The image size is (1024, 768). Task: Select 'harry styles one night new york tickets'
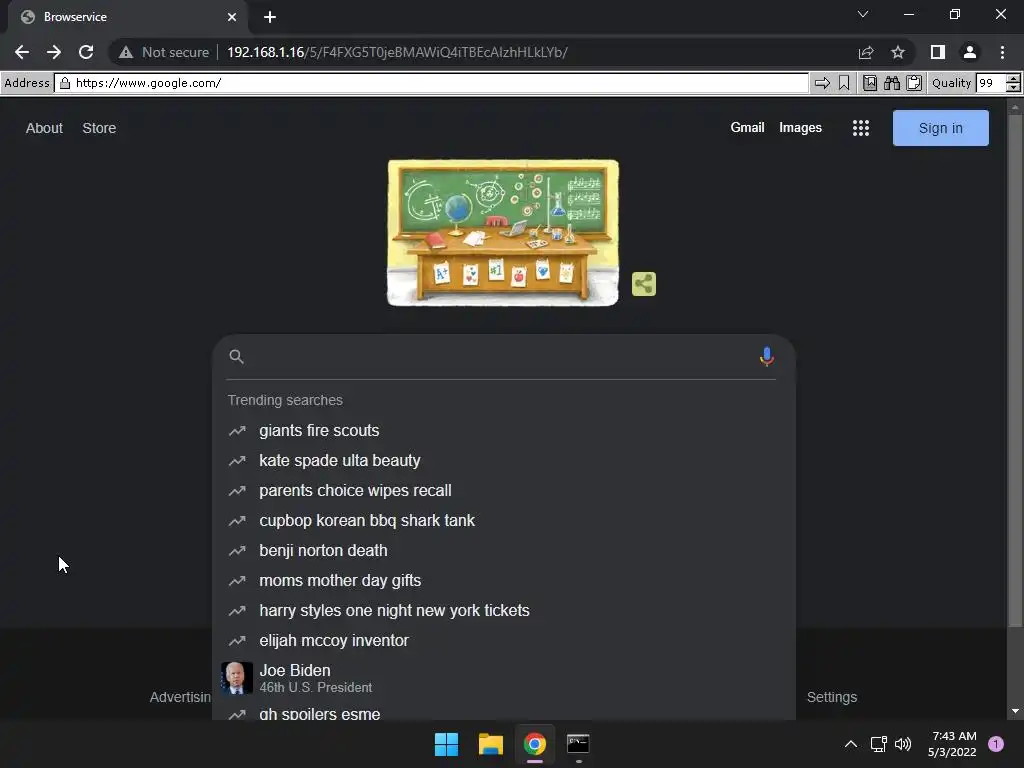point(504,611)
